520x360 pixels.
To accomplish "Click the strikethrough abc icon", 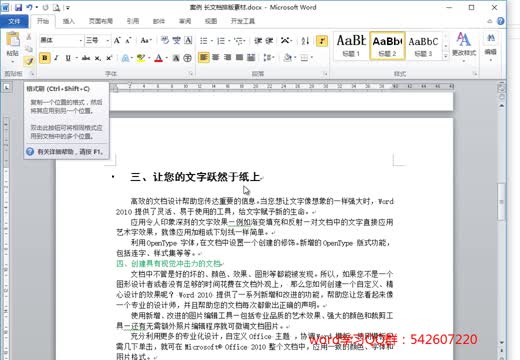I will tap(86, 58).
